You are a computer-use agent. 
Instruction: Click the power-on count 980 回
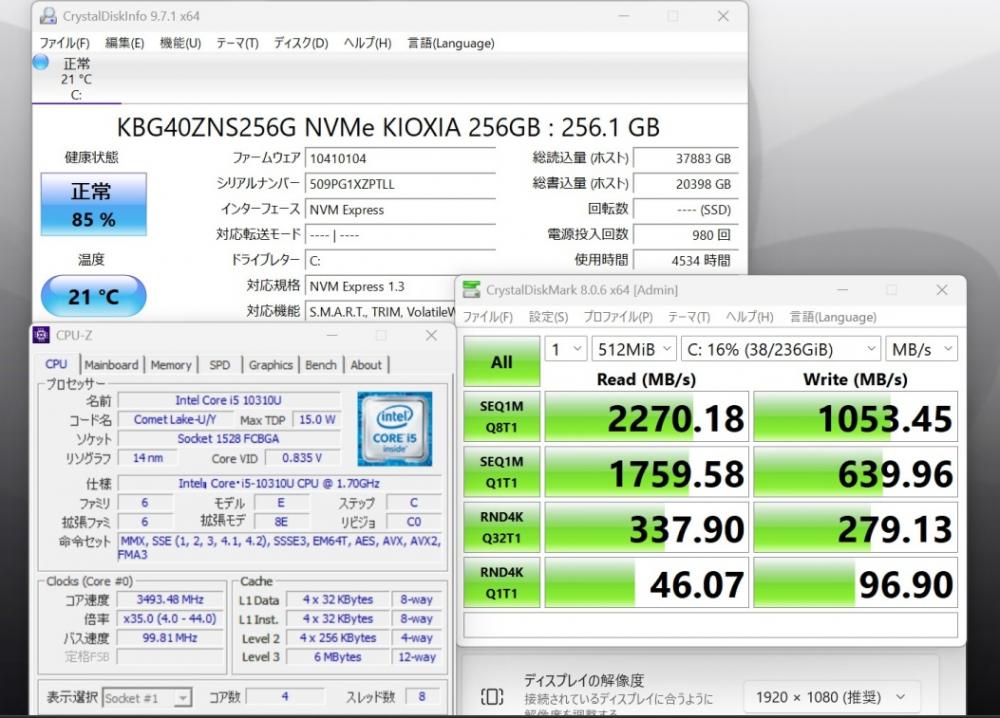(x=686, y=235)
